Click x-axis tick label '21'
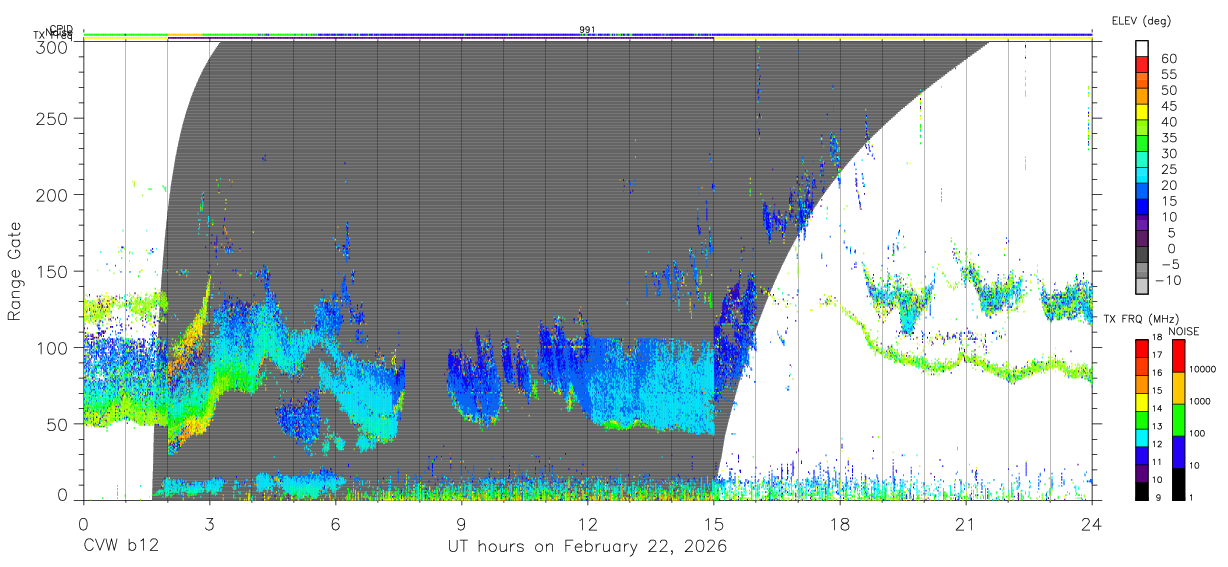Screen dimensions: 1228x567 point(965,524)
